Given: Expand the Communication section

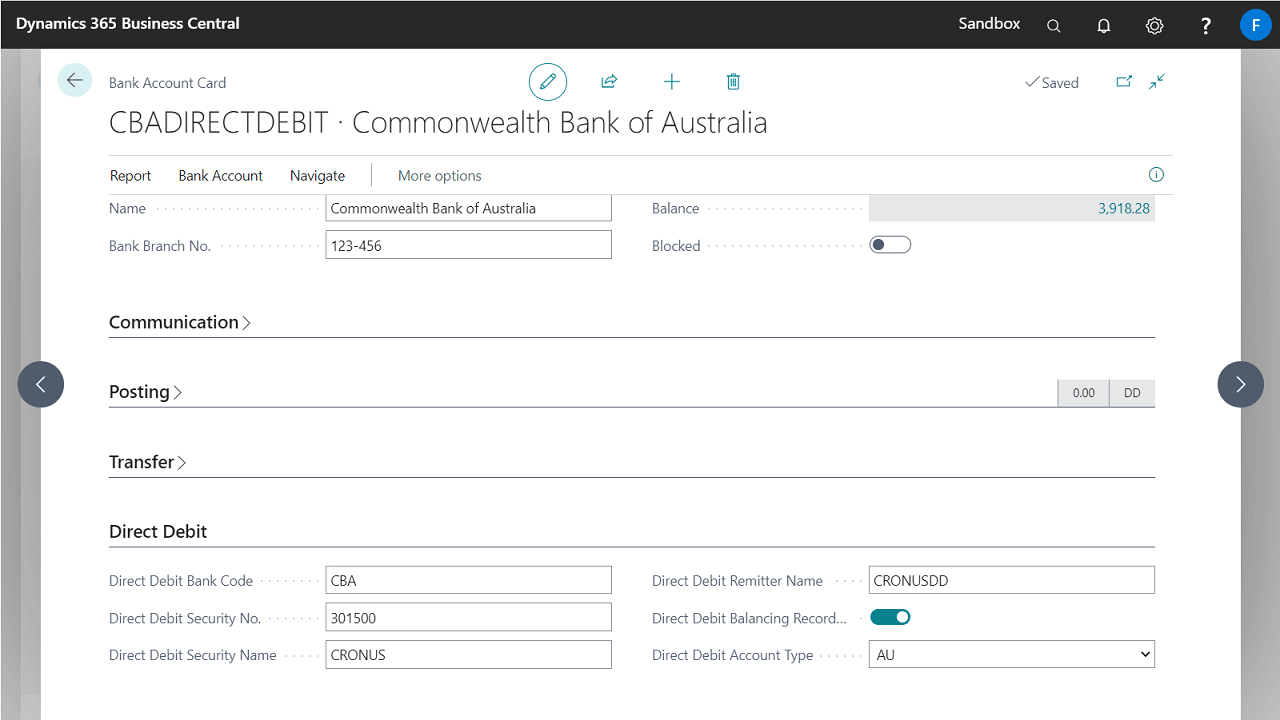Looking at the screenshot, I should click(x=179, y=322).
